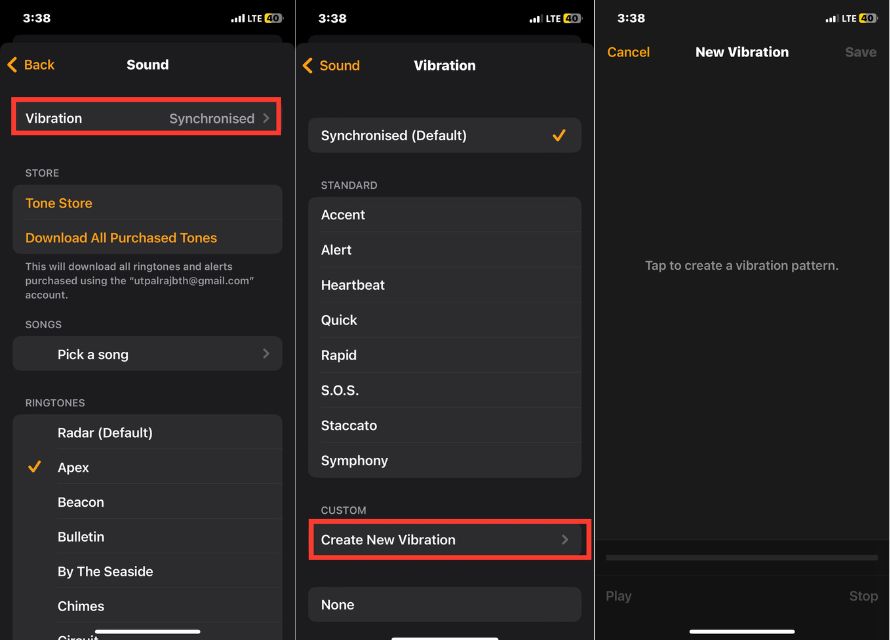Choose the S.O.S. vibration option
Image resolution: width=890 pixels, height=640 pixels.
(x=340, y=390)
